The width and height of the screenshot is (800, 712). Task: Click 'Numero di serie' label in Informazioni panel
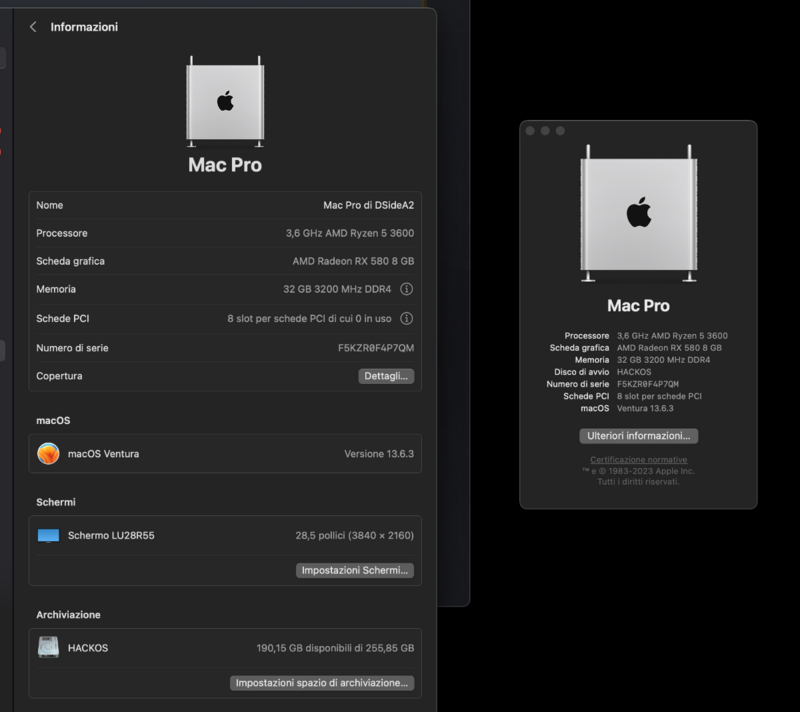point(72,348)
